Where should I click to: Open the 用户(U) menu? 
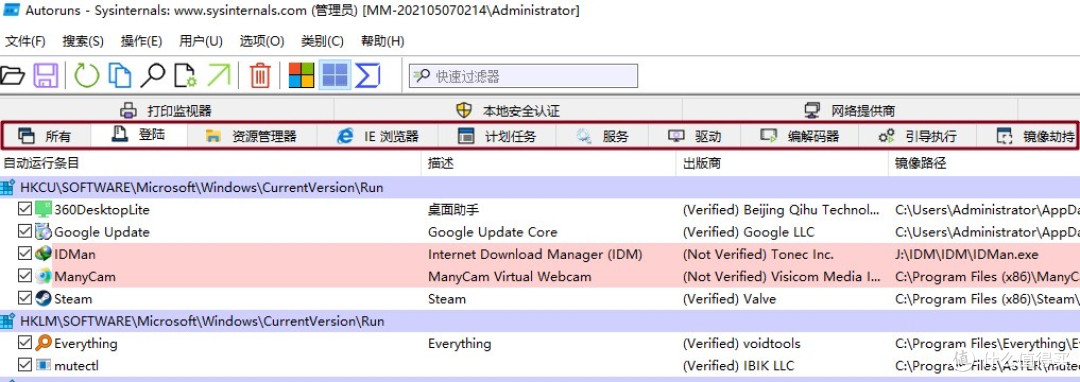(201, 41)
